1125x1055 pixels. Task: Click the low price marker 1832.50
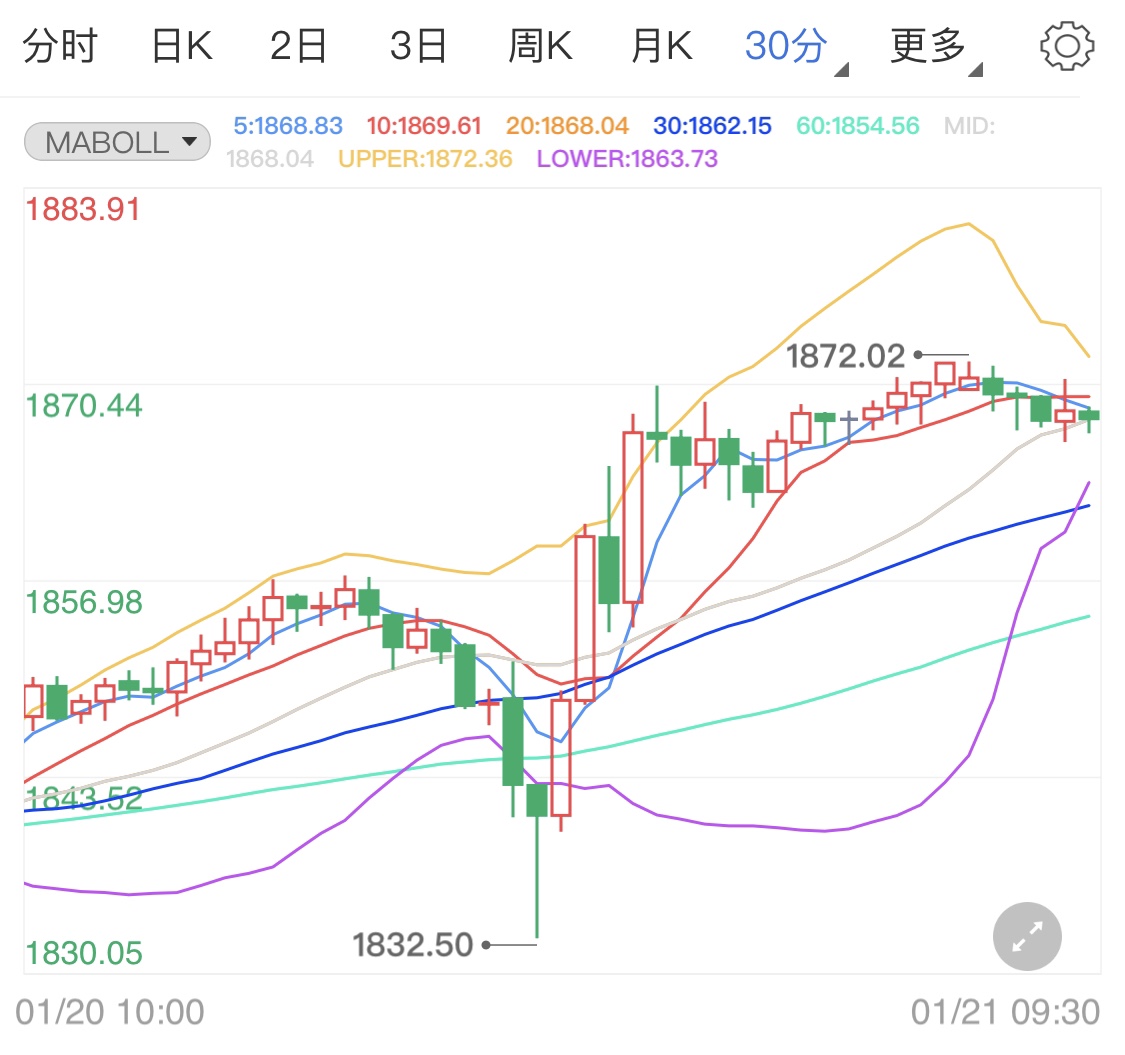(413, 944)
